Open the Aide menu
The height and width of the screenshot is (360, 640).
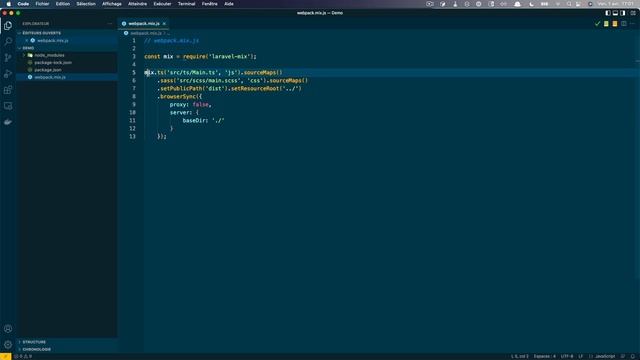(229, 4)
